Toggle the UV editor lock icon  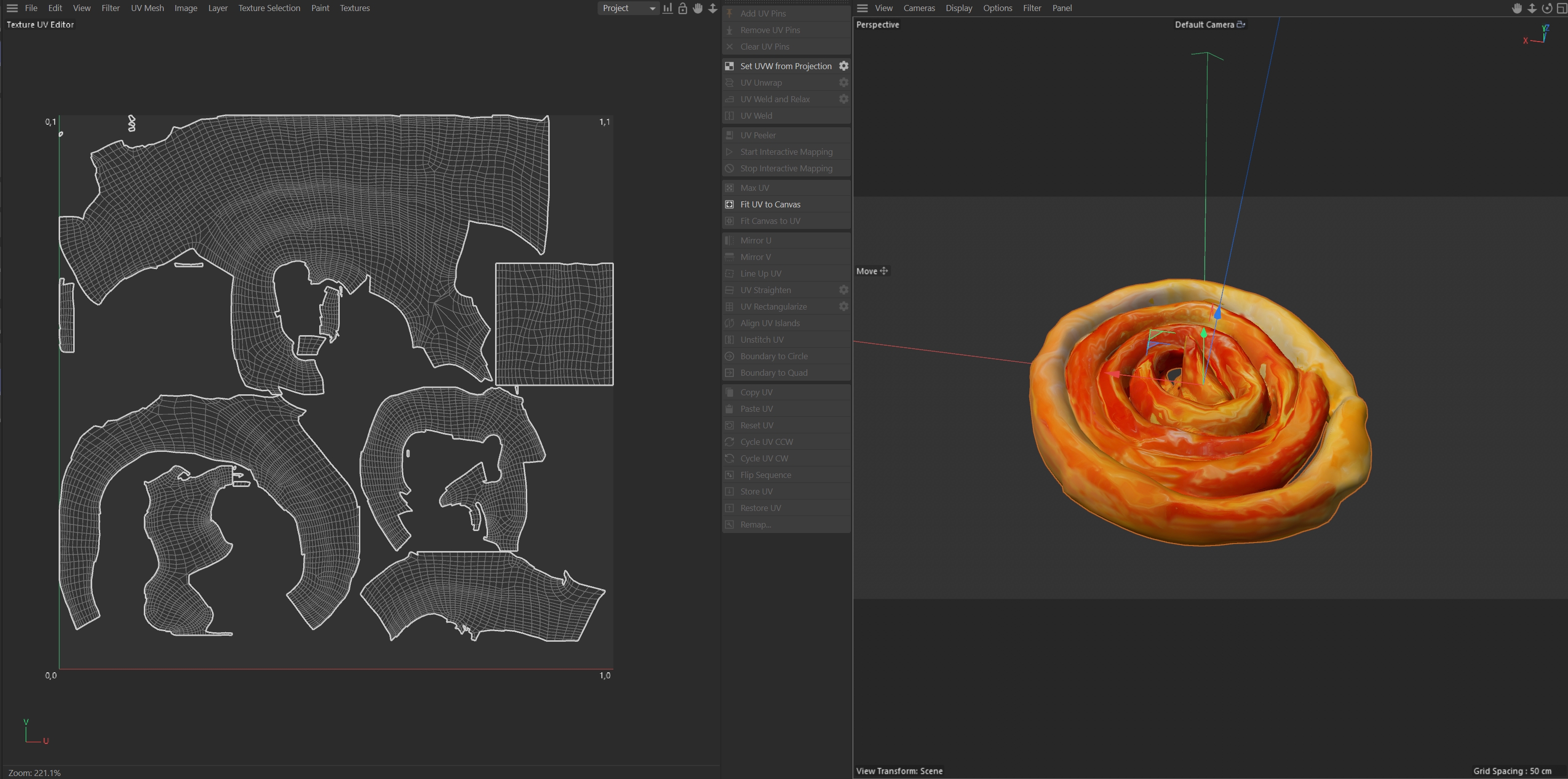click(683, 8)
